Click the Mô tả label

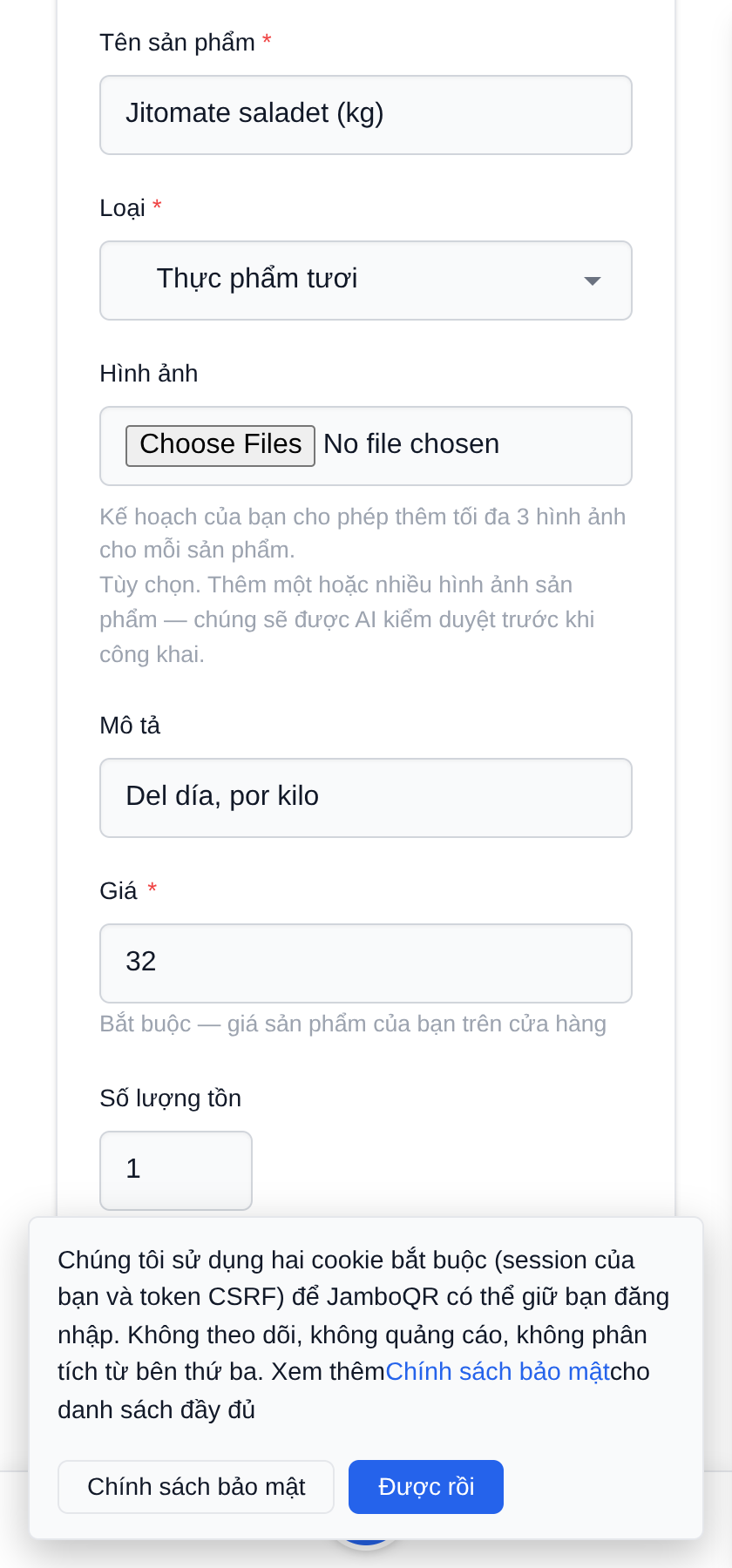[x=130, y=726]
